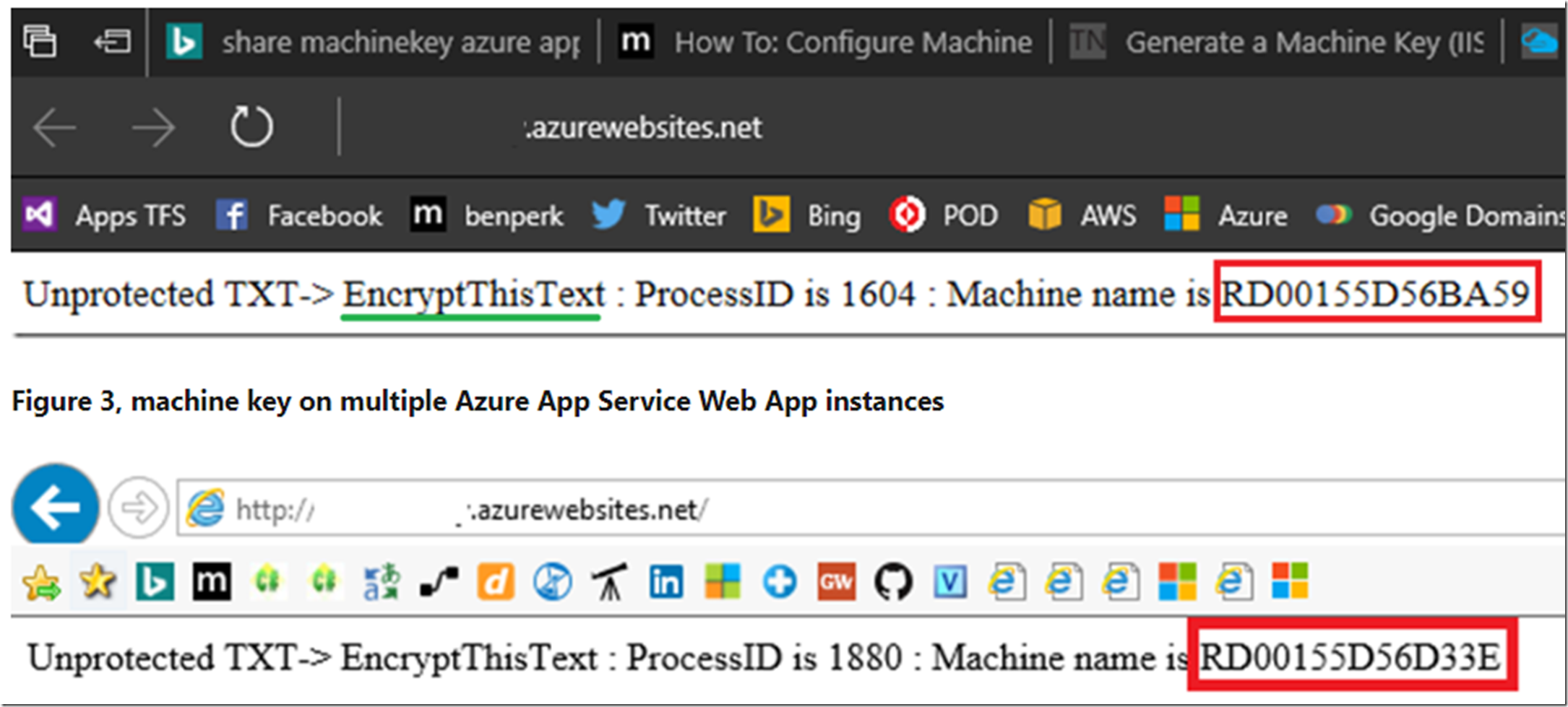Viewport: 1568px width, 707px height.
Task: Open the Facebook bookmark
Action: [299, 215]
